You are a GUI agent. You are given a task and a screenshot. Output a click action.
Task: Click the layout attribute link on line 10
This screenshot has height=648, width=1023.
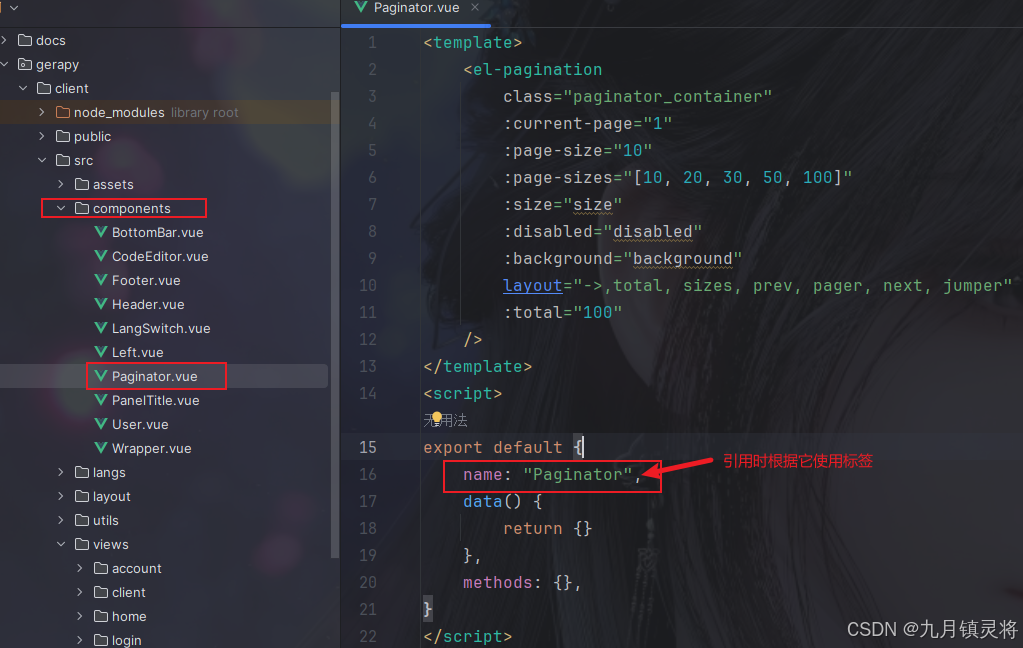532,286
